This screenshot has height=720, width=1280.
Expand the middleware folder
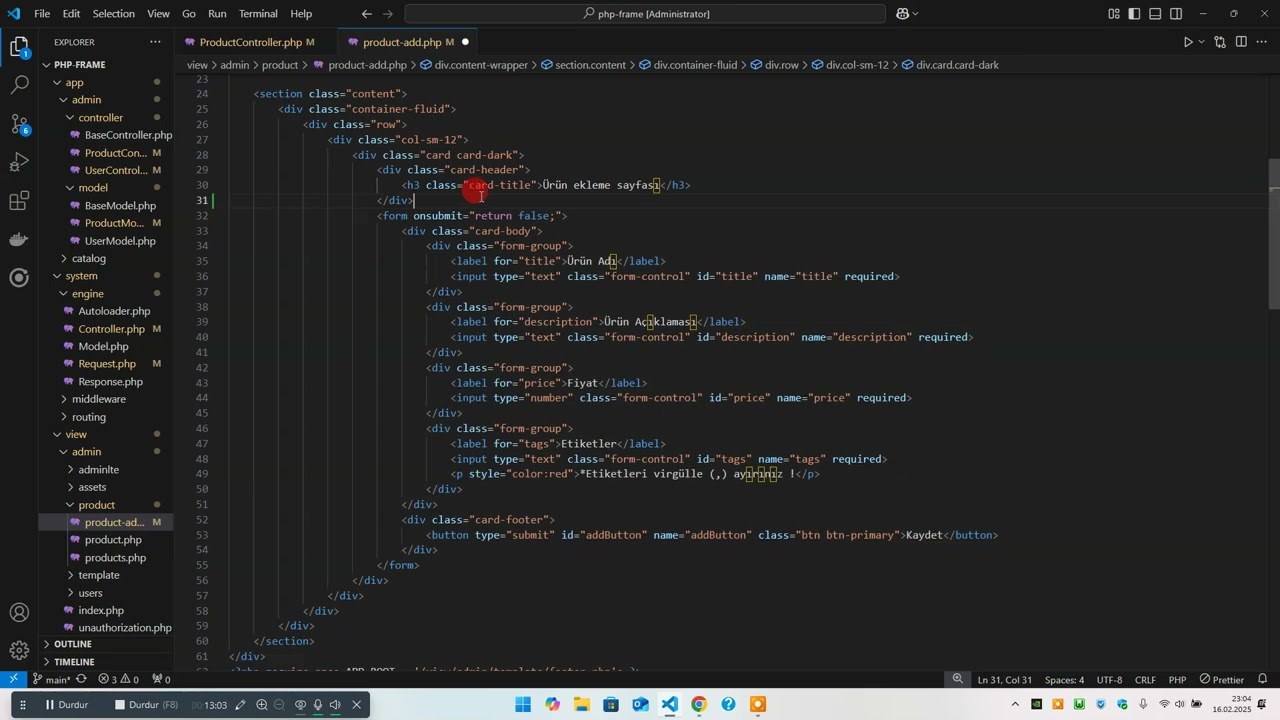(99, 399)
